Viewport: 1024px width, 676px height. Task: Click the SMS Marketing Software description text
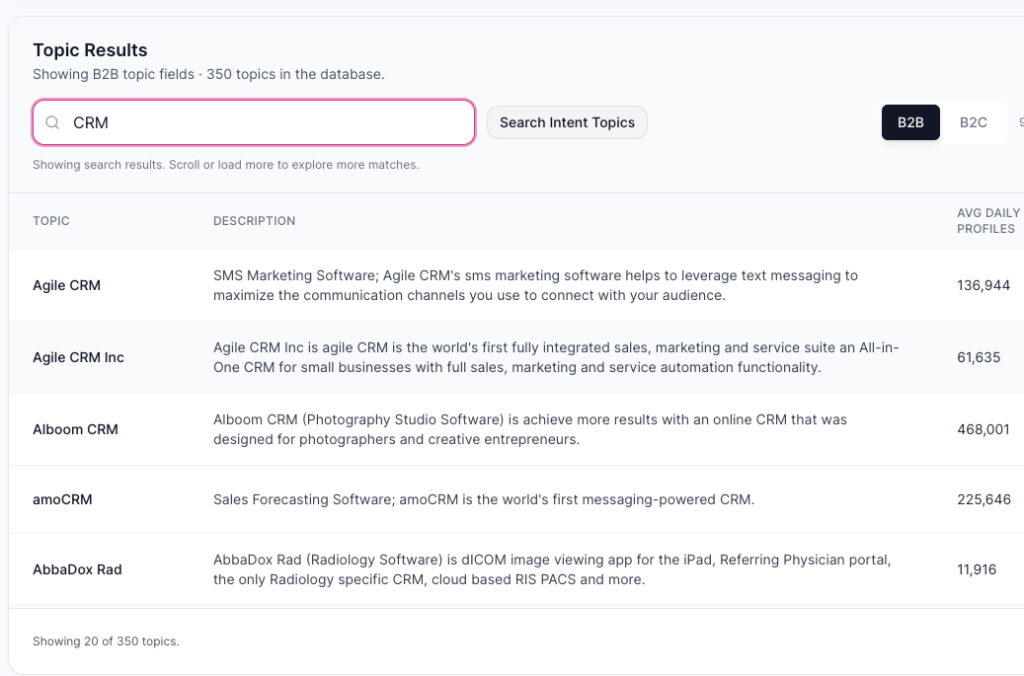click(535, 285)
